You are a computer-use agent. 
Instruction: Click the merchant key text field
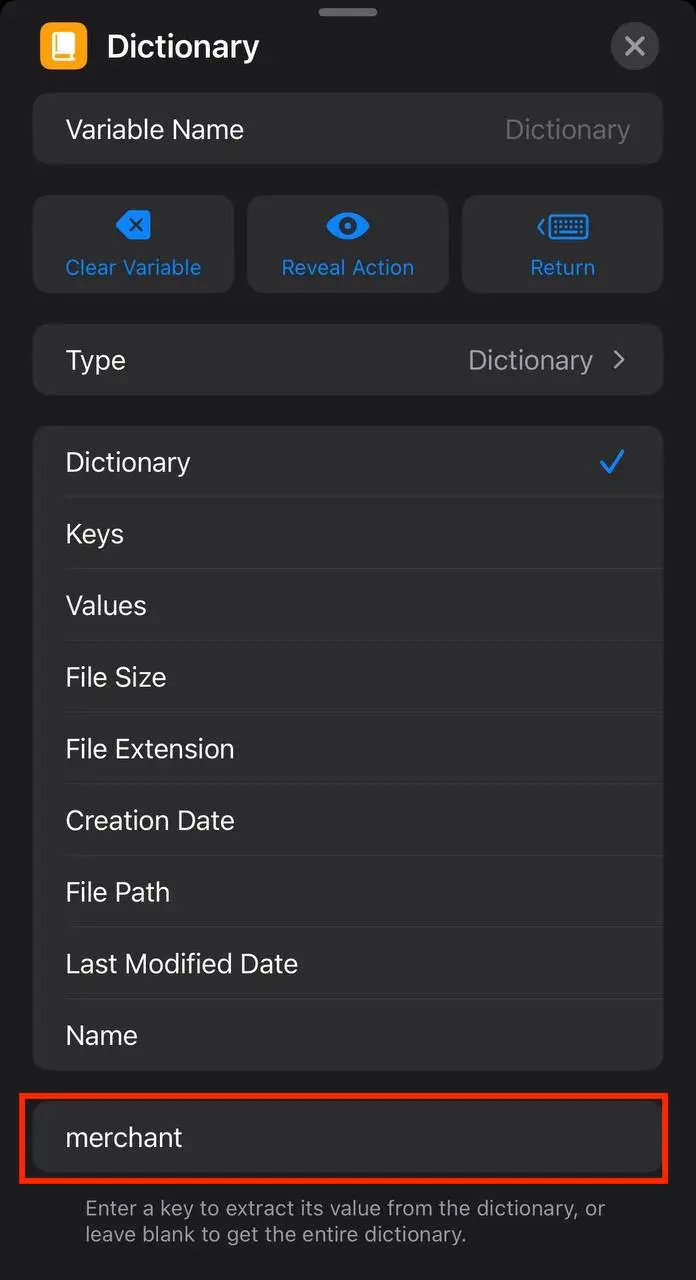(x=346, y=1138)
